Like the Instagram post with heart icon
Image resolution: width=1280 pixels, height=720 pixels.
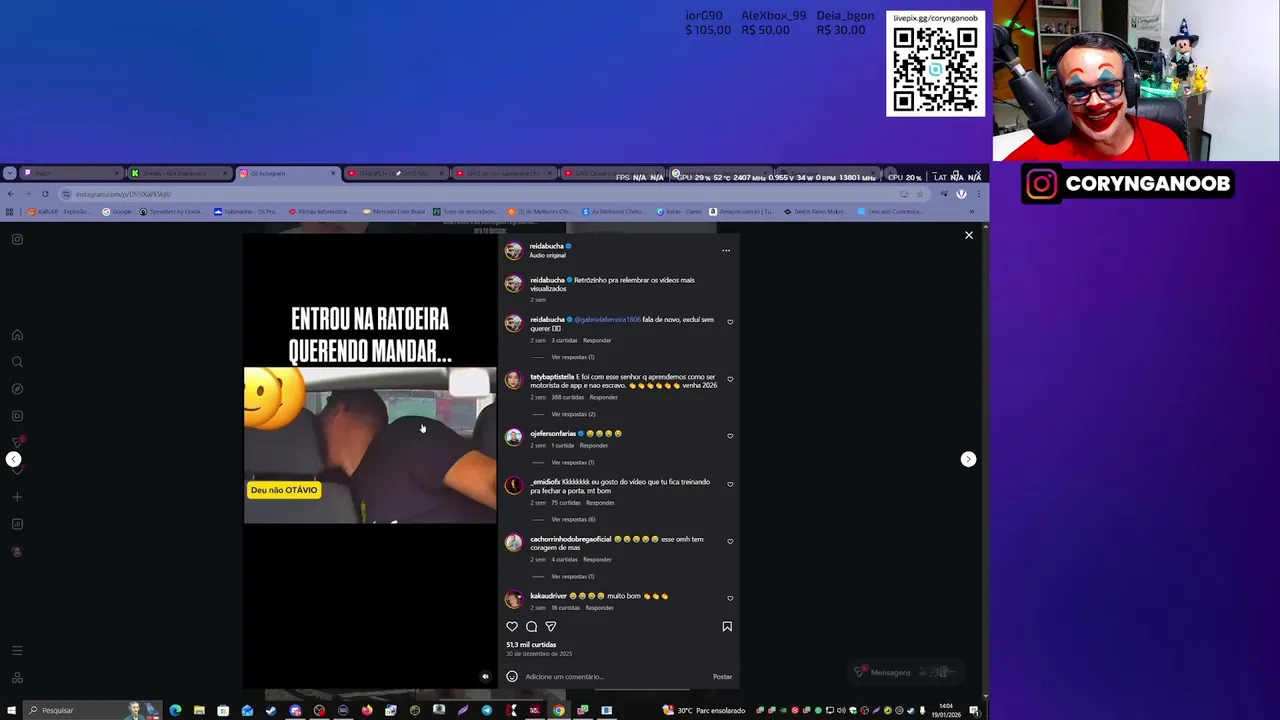click(x=512, y=627)
